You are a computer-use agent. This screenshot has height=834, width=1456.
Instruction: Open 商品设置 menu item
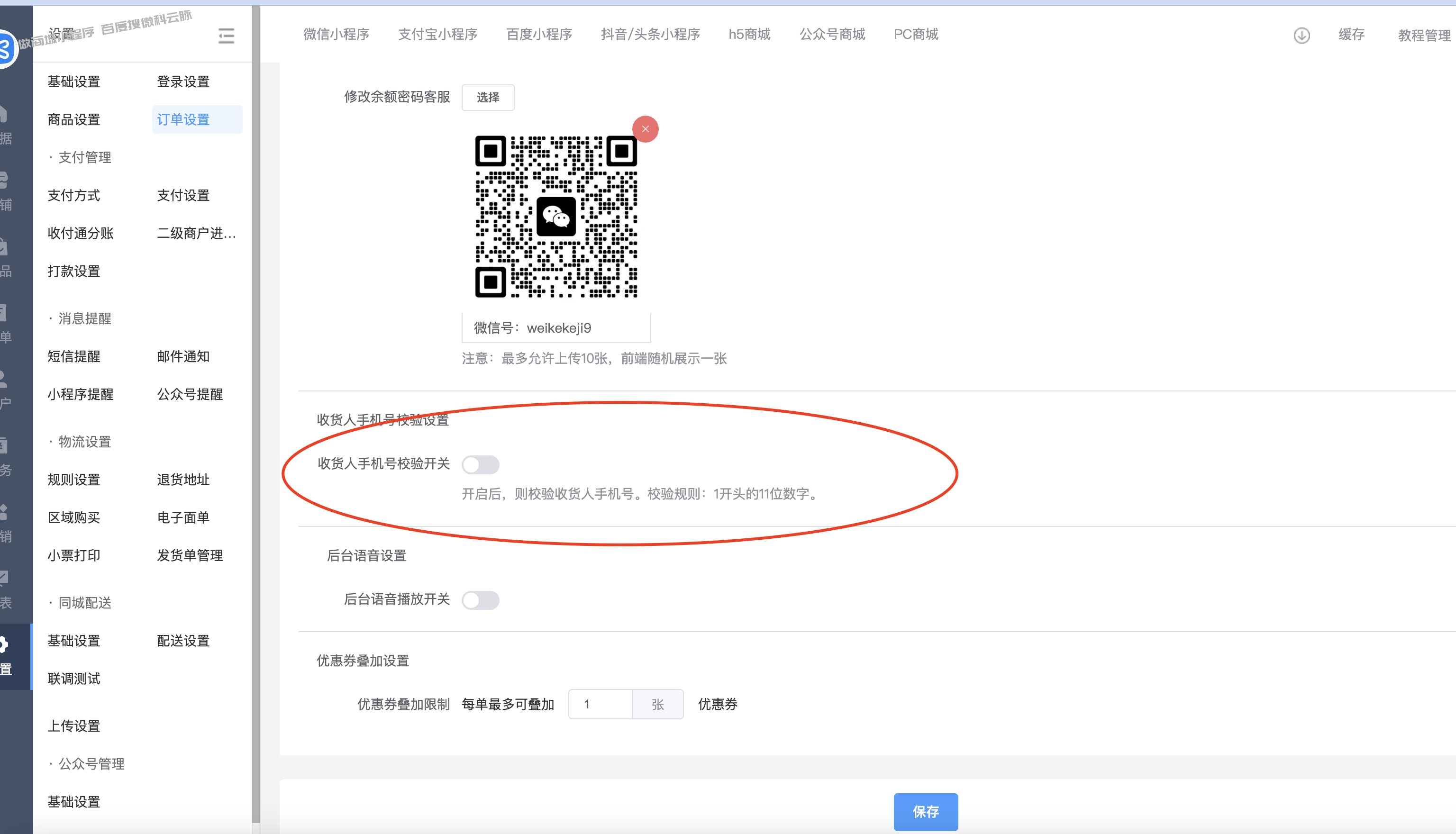(x=74, y=120)
